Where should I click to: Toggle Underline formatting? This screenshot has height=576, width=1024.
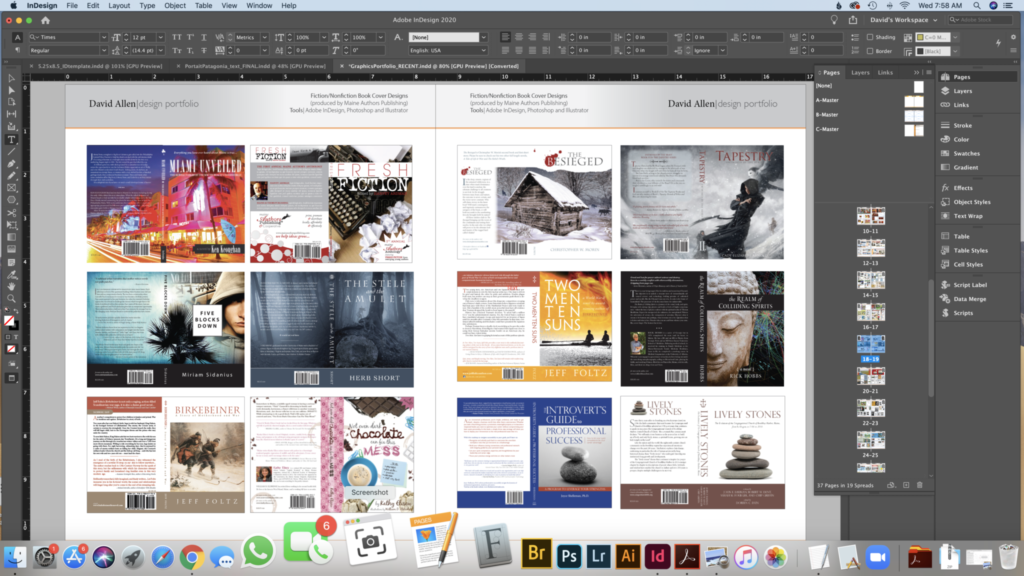(204, 37)
